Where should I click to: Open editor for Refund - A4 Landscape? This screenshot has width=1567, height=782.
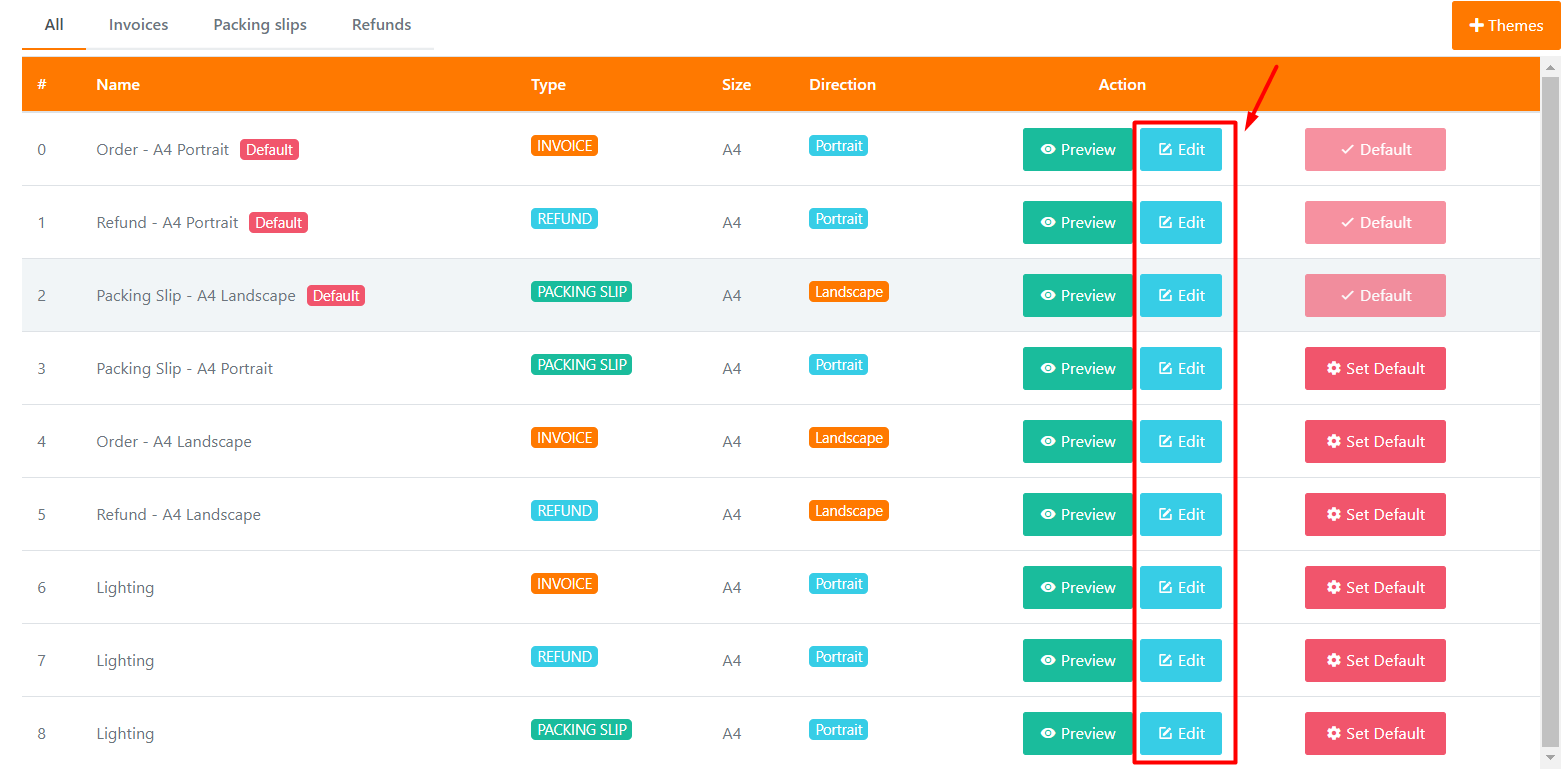tap(1180, 515)
